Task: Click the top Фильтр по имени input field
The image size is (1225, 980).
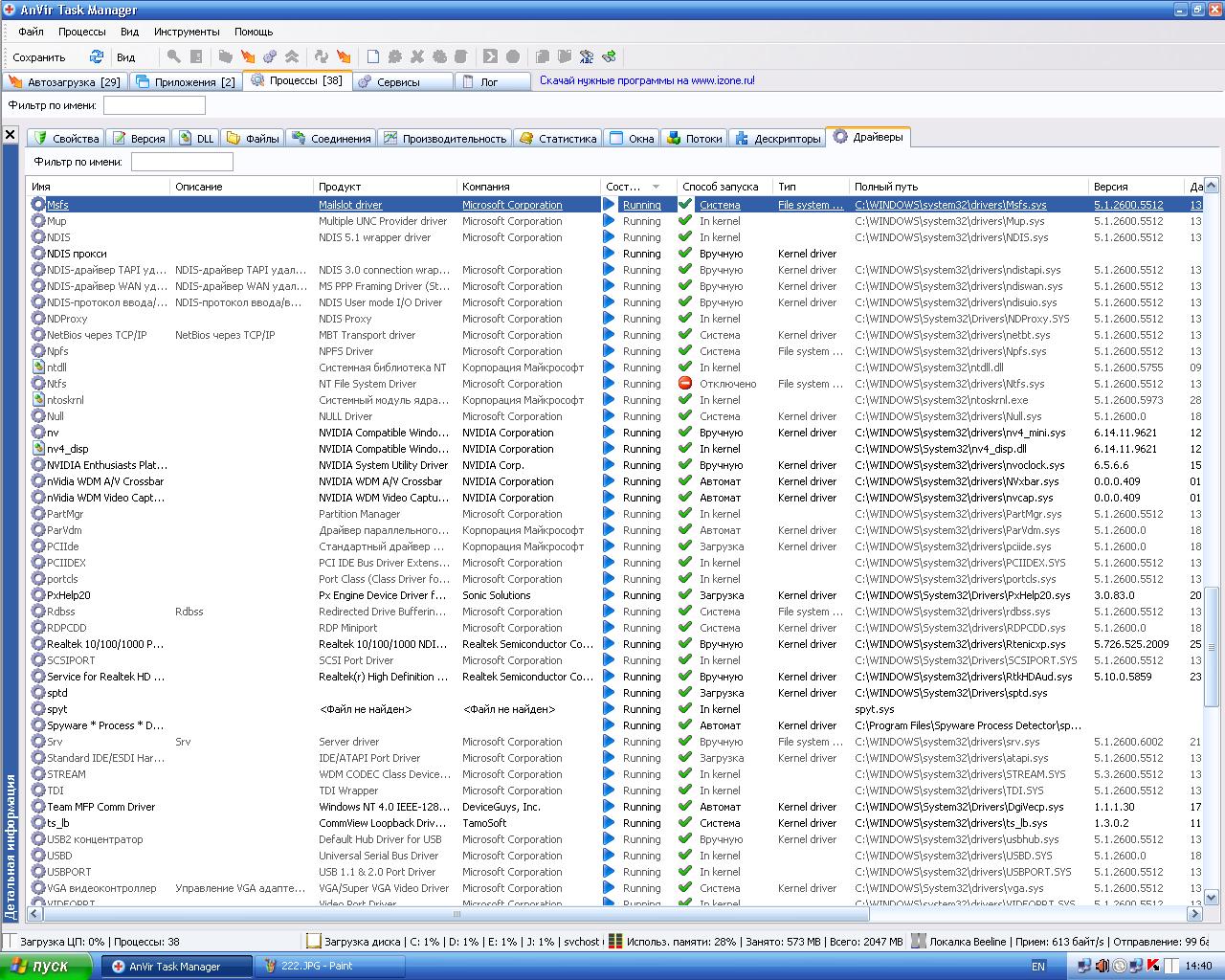Action: click(154, 105)
